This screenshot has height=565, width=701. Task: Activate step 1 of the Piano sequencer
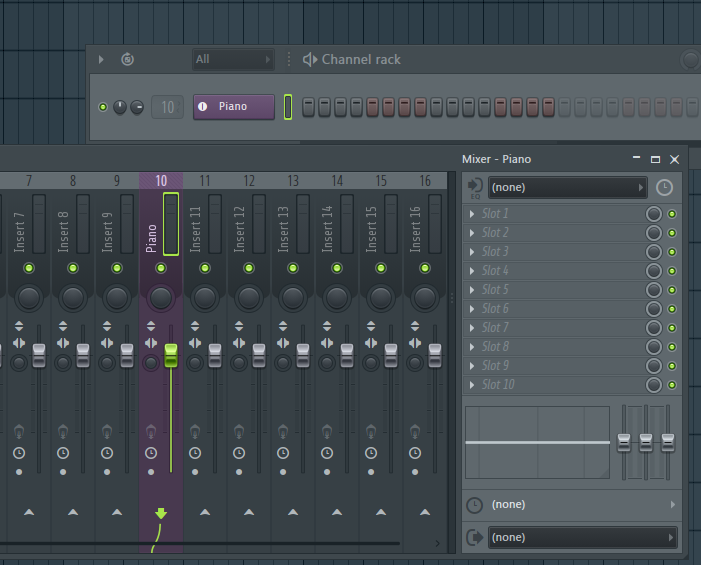[x=308, y=107]
